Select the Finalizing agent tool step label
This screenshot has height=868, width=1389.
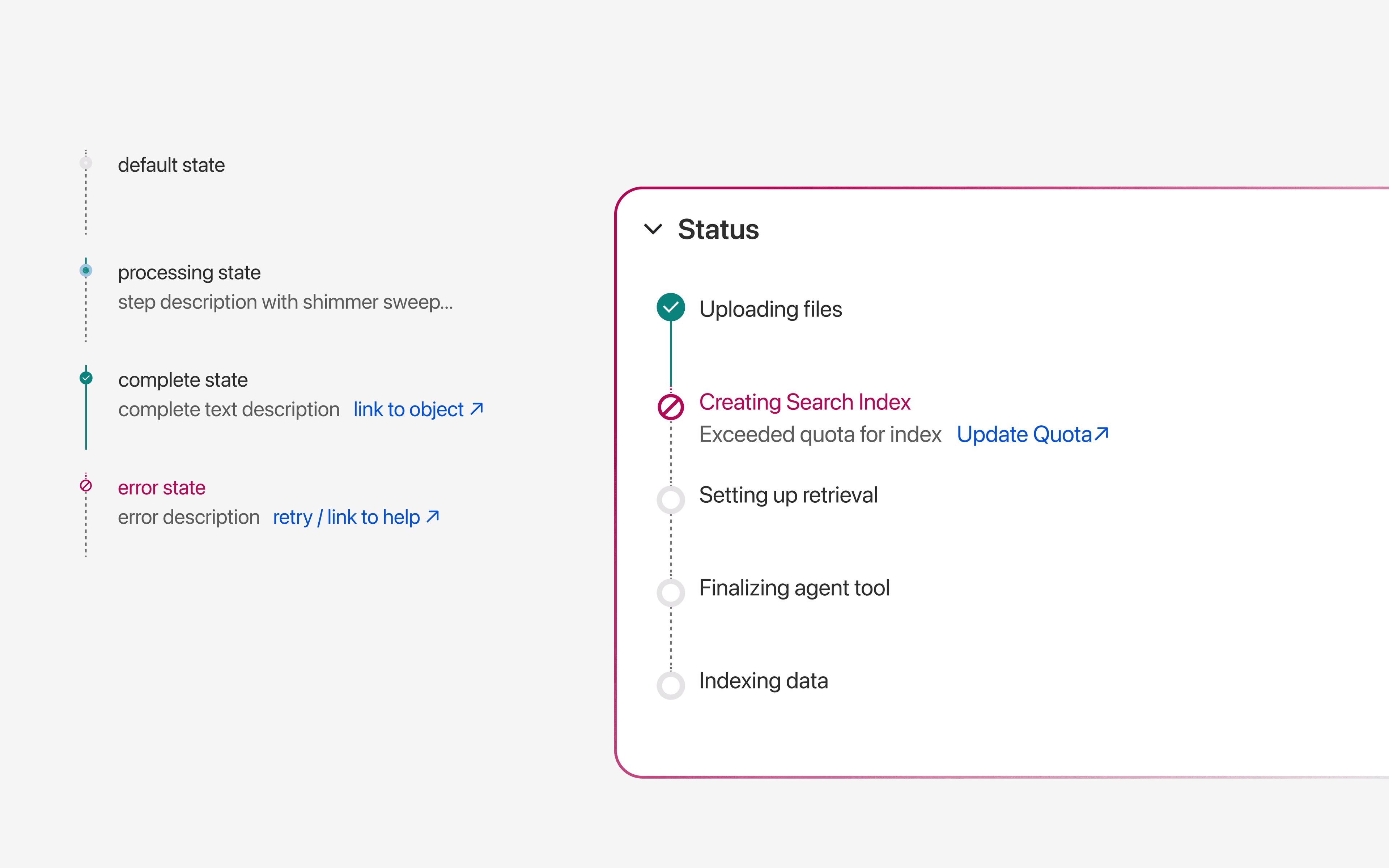pyautogui.click(x=794, y=588)
